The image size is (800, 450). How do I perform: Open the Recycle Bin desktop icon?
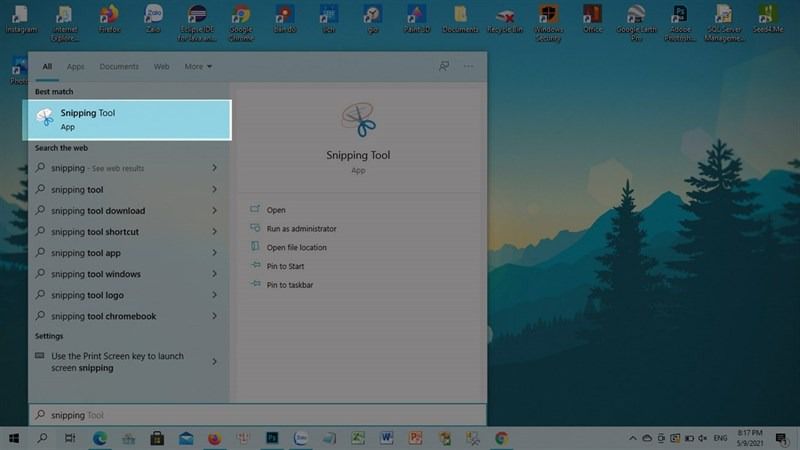[505, 20]
